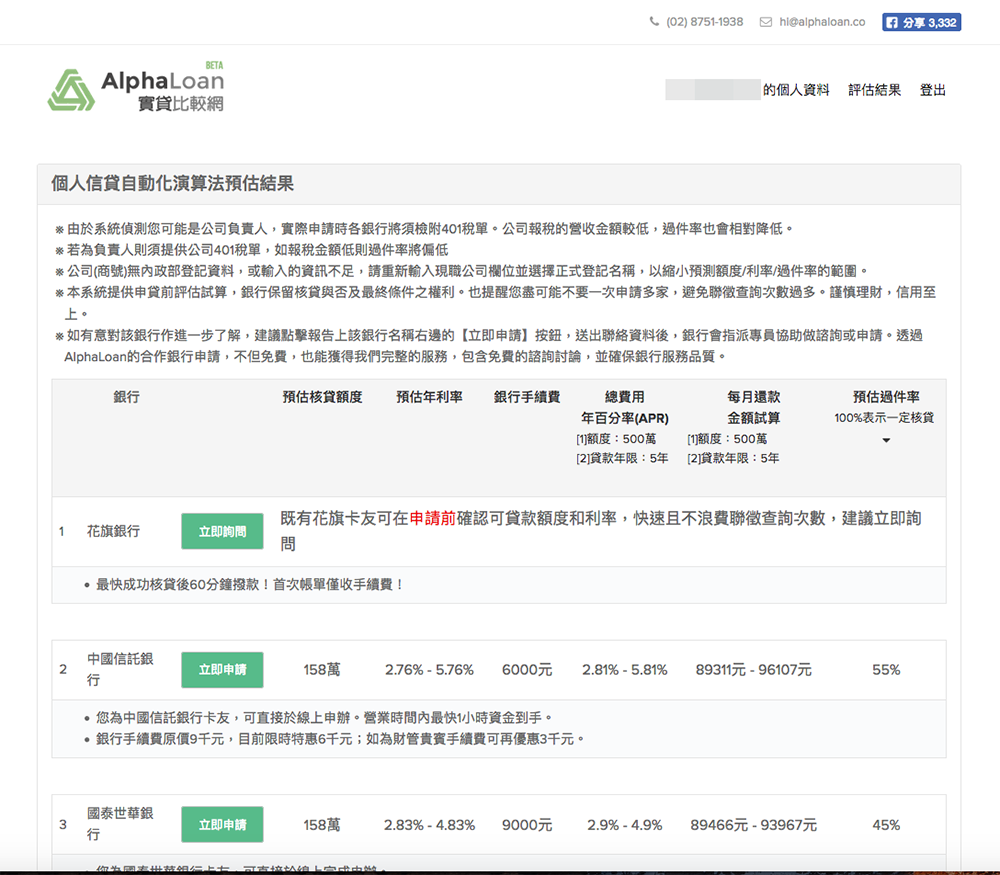
Task: Go to 評估結果 in navigation
Action: [874, 90]
